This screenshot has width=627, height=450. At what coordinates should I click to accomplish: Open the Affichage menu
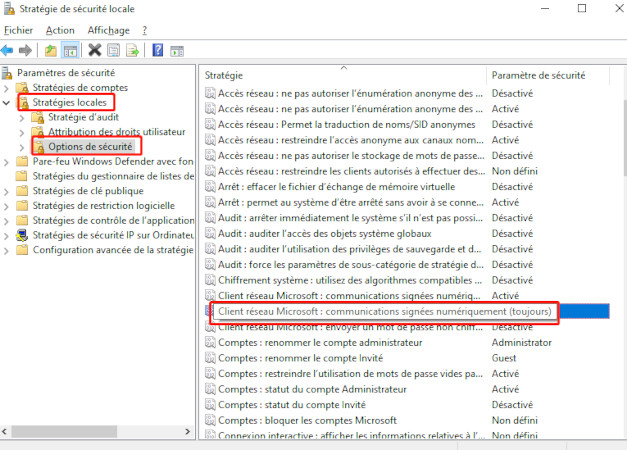(108, 30)
